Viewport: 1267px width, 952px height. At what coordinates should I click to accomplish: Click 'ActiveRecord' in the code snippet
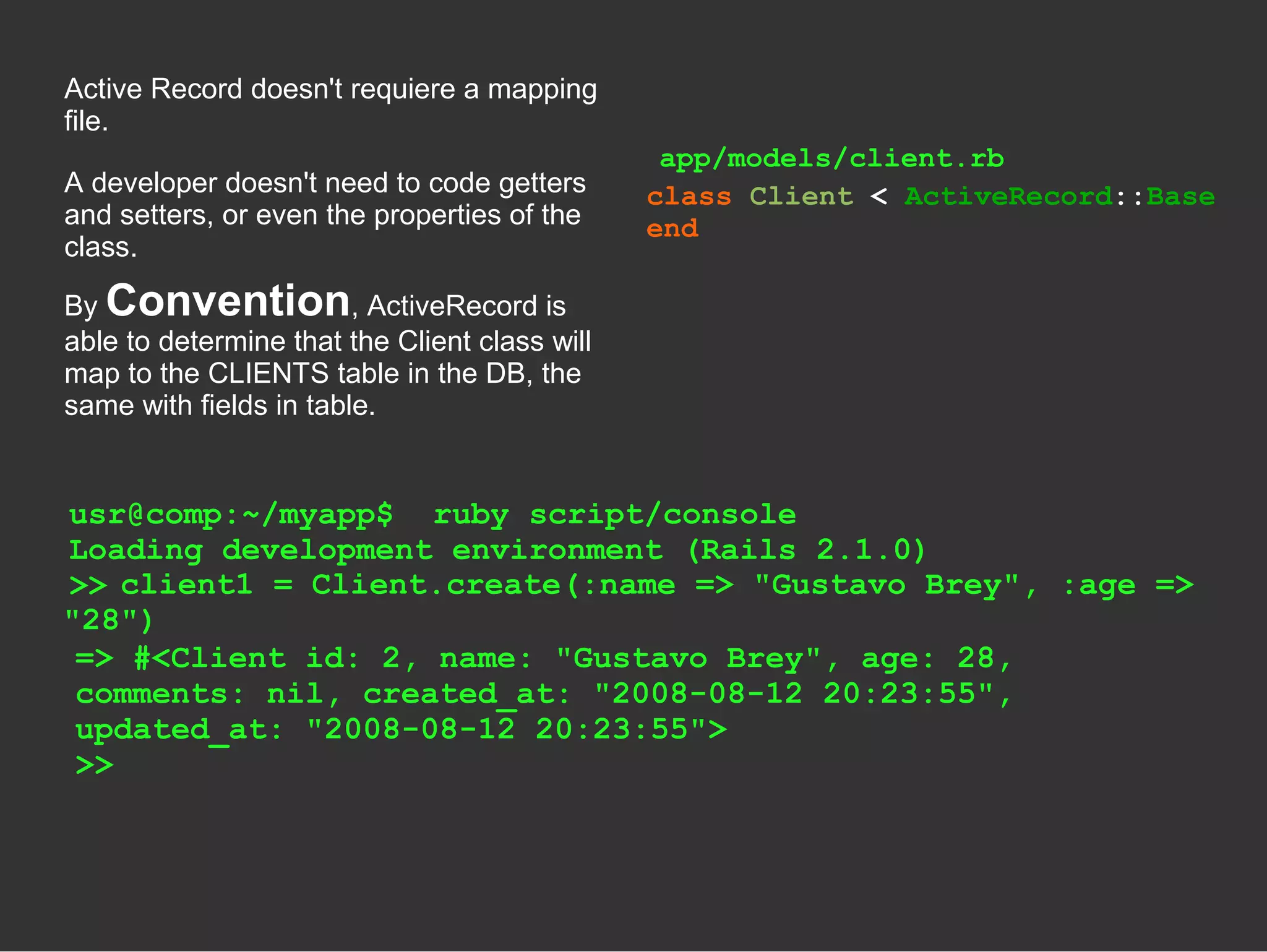(x=1008, y=197)
